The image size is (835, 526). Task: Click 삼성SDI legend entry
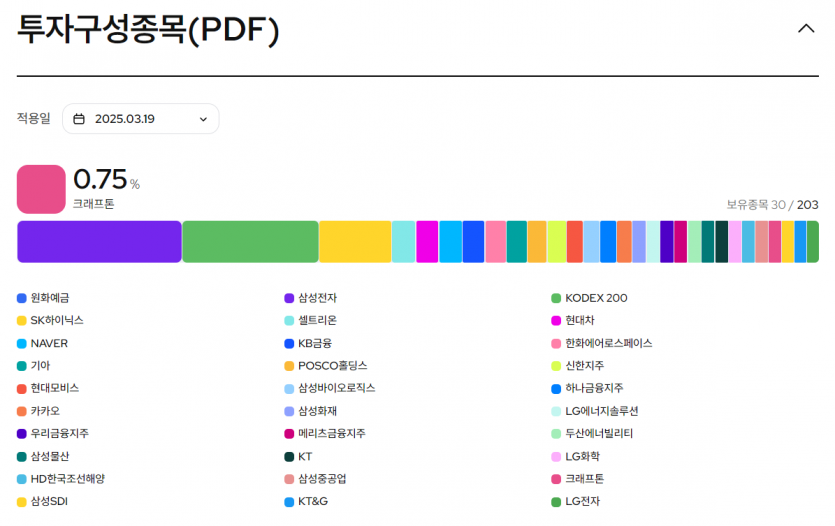[x=43, y=502]
